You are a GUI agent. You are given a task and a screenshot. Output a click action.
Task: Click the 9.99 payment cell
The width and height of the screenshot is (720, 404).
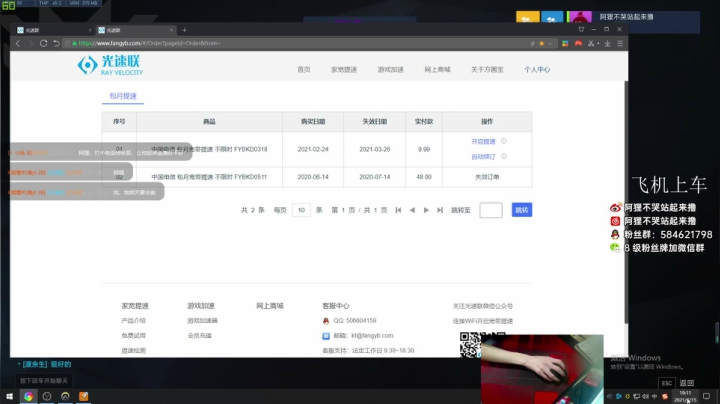423,149
